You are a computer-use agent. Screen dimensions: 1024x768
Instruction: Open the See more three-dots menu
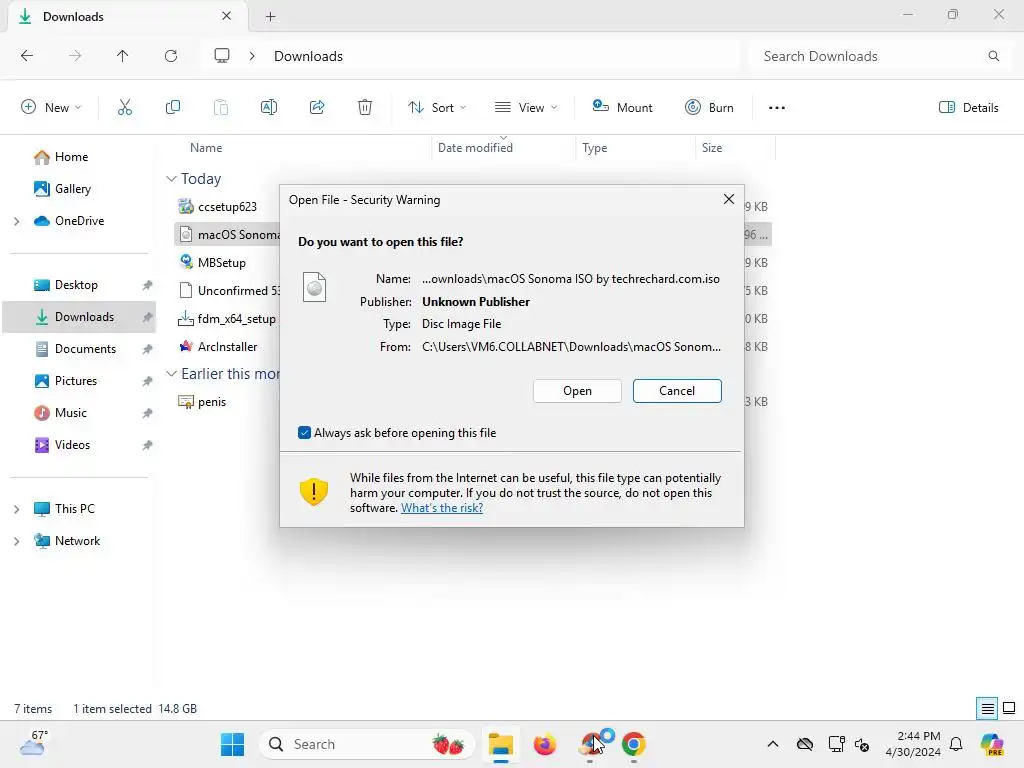(776, 108)
